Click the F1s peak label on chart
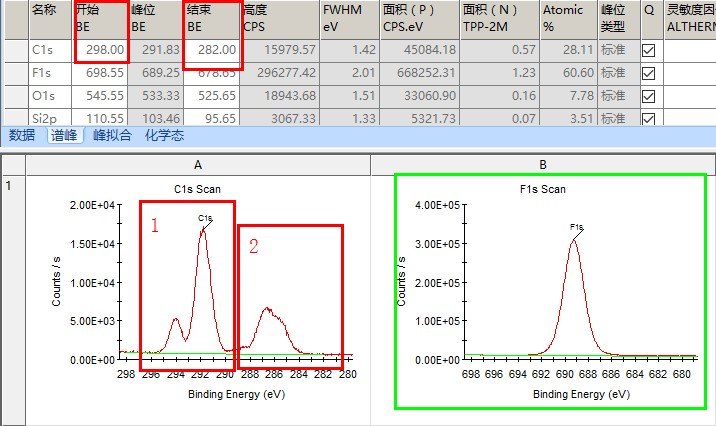Screen dimensions: 716x426 tap(576, 228)
